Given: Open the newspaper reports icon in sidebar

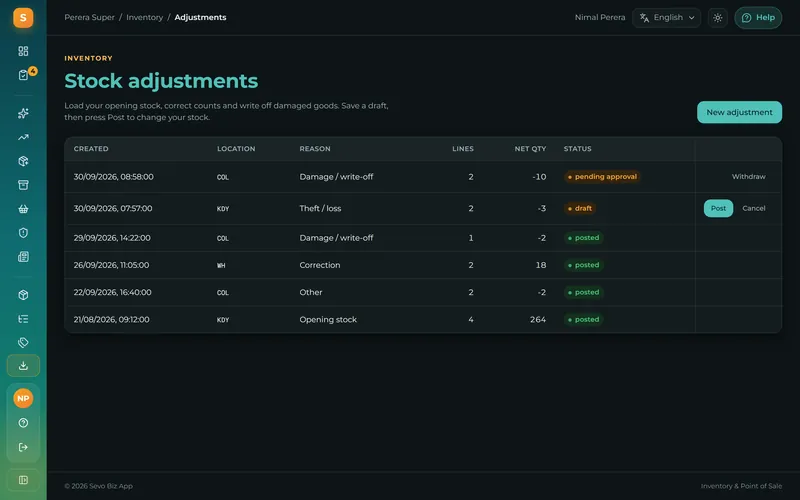Looking at the screenshot, I should click(23, 257).
